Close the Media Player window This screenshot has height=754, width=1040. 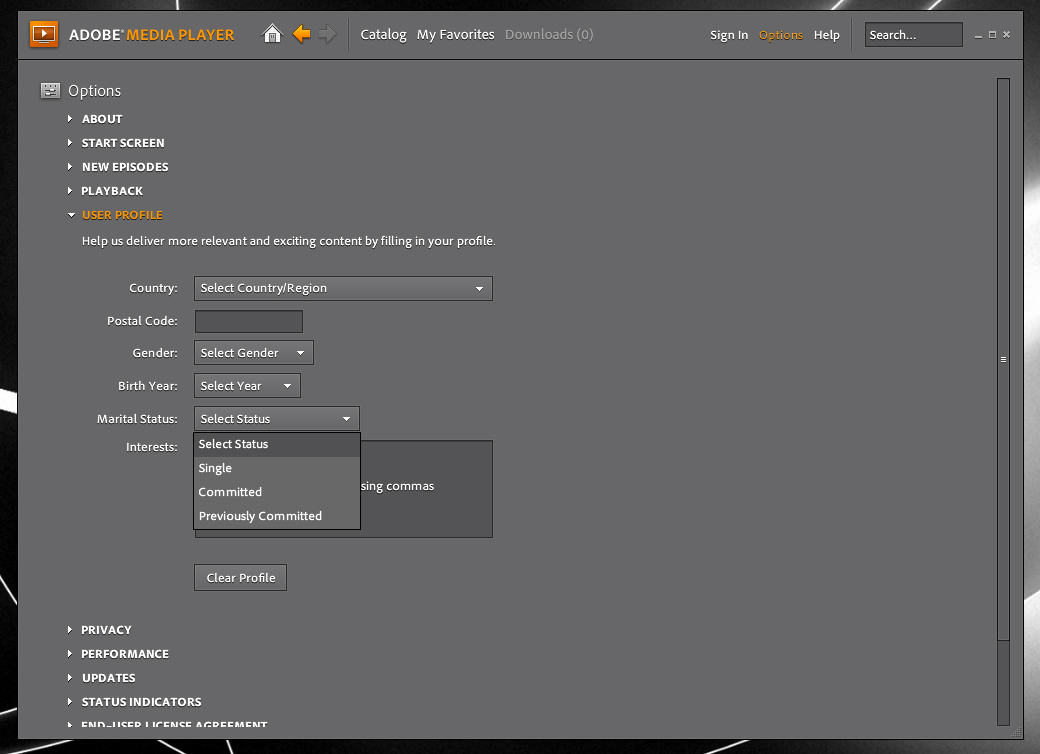point(1006,34)
